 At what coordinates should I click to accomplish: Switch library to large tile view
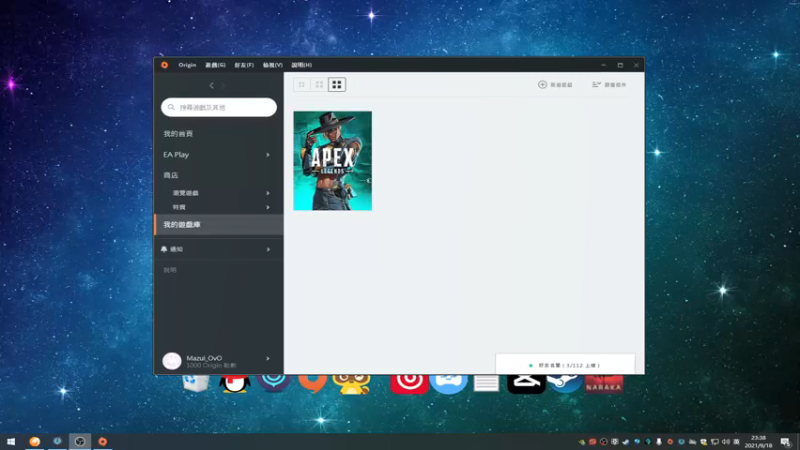337,85
